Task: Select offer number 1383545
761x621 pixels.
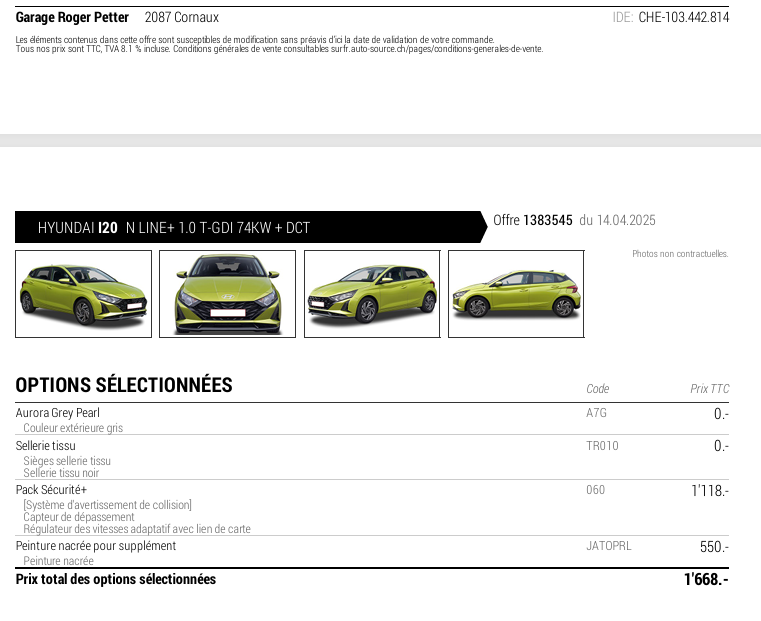Action: [548, 220]
